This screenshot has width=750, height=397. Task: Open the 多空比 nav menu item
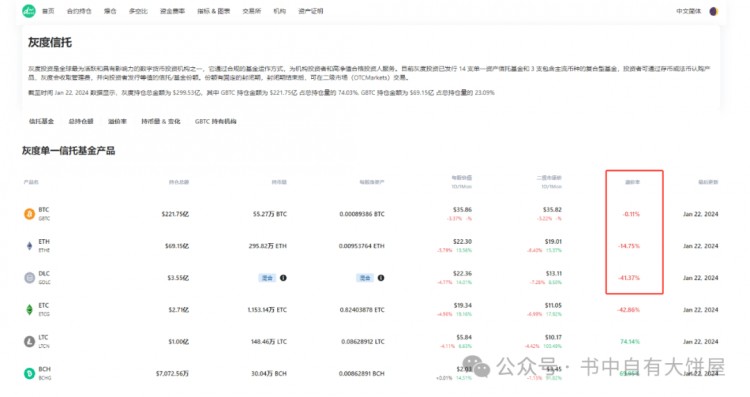tap(138, 11)
